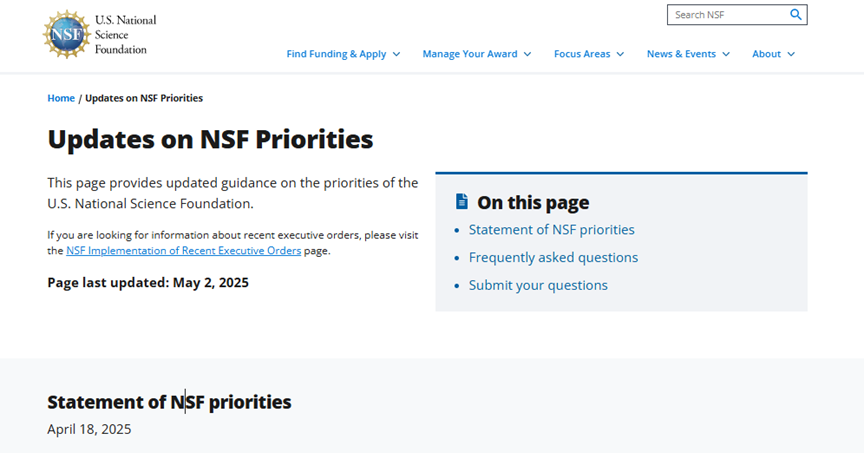Click the Search NSF input field

click(728, 15)
